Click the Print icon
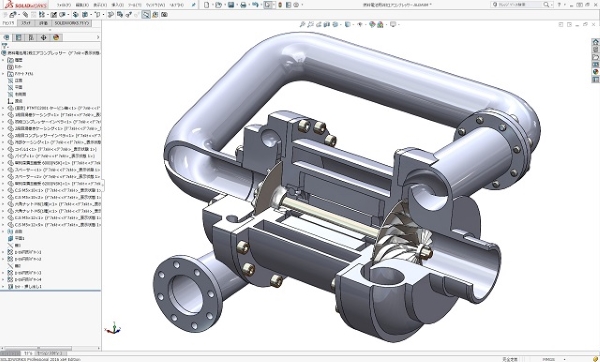Viewport: 600px width, 362px height. (x=243, y=5)
